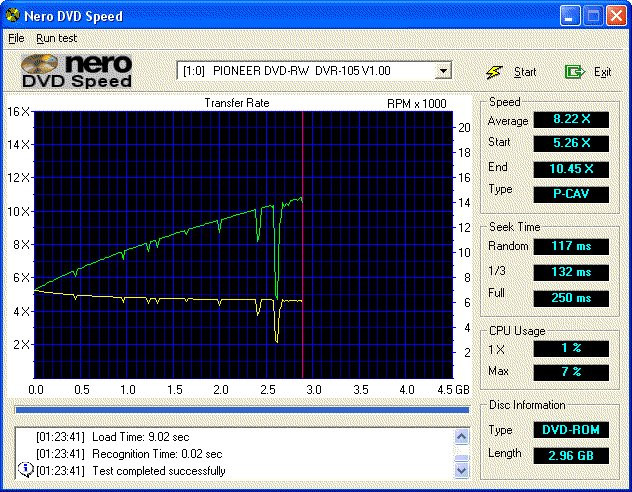
Task: Click the red position marker line in graph
Action: point(302,245)
